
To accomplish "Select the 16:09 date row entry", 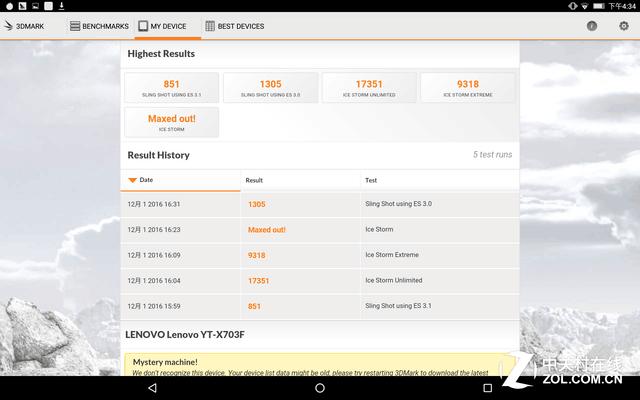I will pyautogui.click(x=154, y=255).
